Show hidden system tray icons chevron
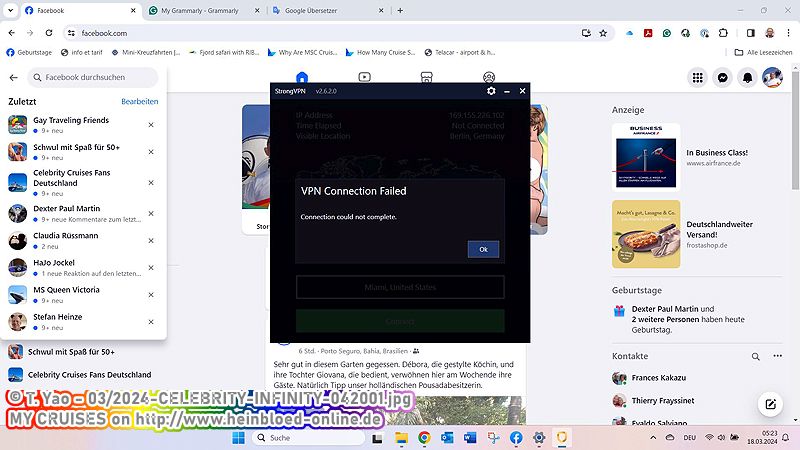 click(653, 438)
